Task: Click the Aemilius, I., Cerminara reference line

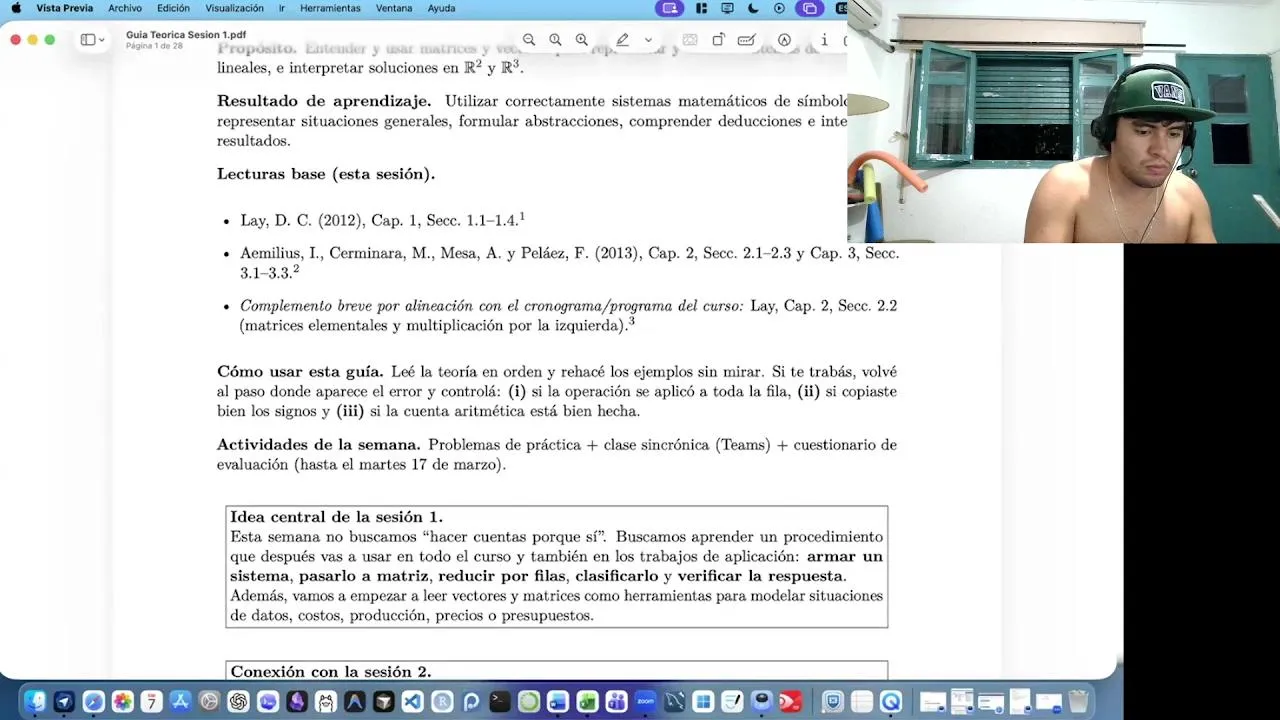Action: (x=569, y=263)
